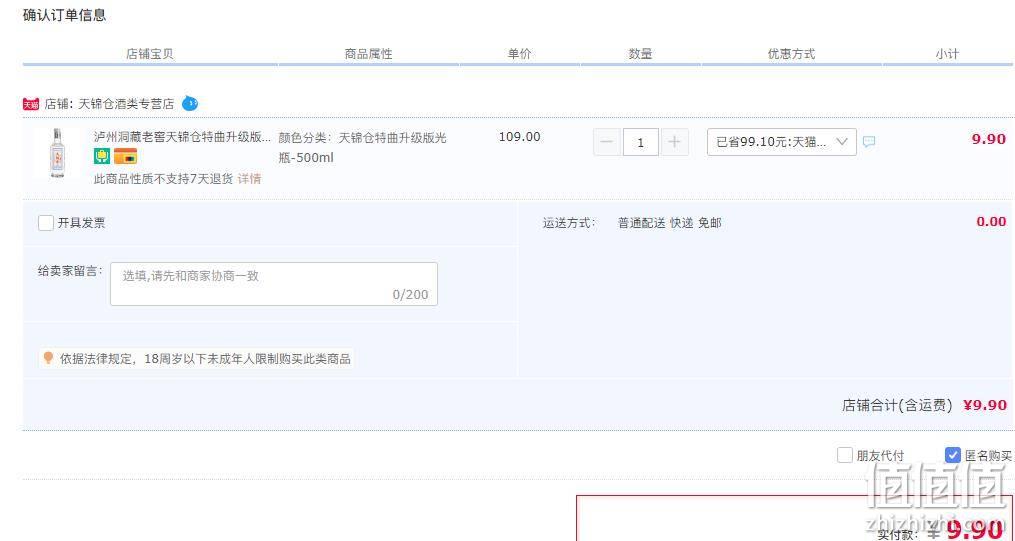Click the 确认订单信息 heading

click(64, 16)
